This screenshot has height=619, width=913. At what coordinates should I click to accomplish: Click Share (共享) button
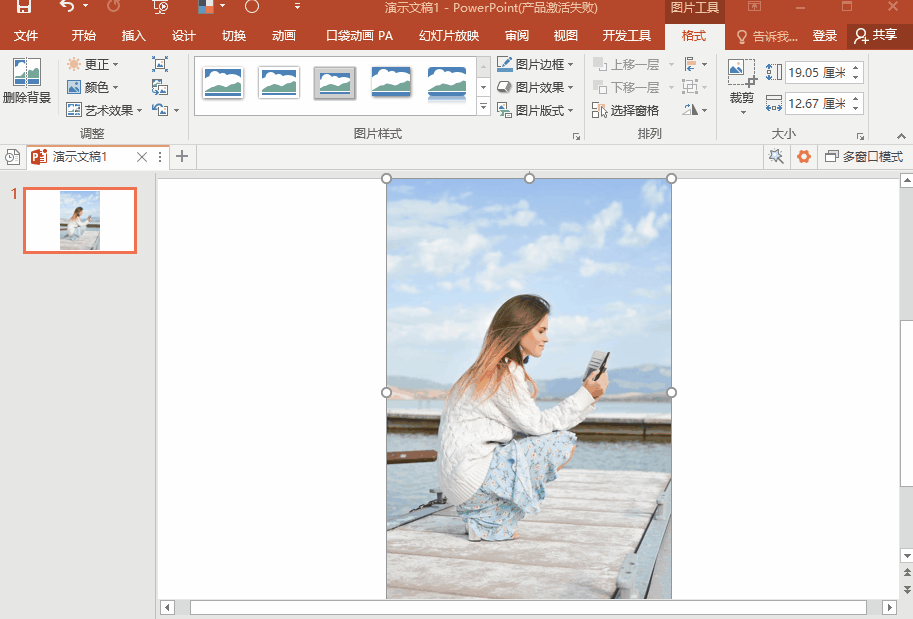(876, 36)
